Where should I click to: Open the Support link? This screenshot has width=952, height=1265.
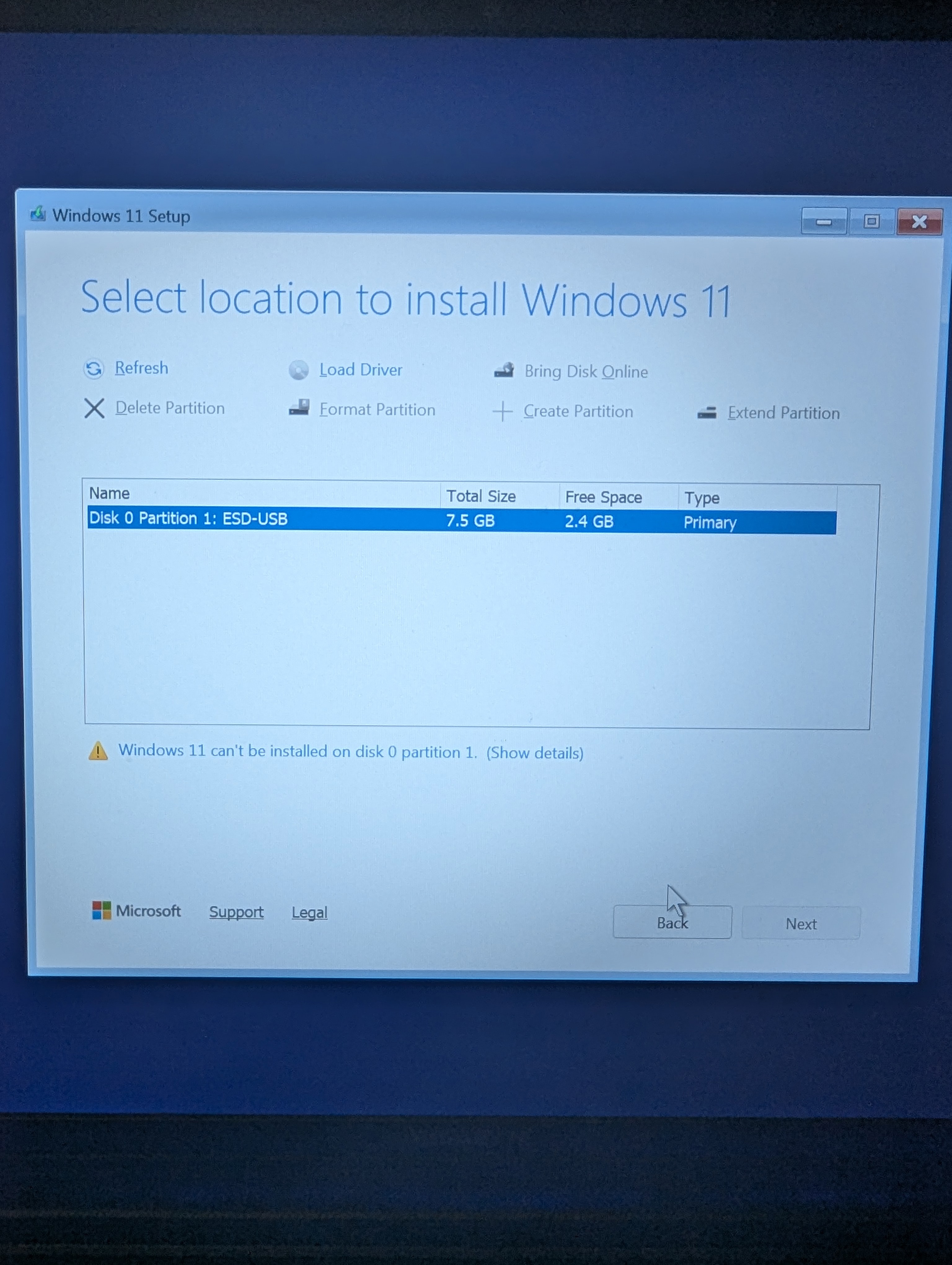(236, 912)
